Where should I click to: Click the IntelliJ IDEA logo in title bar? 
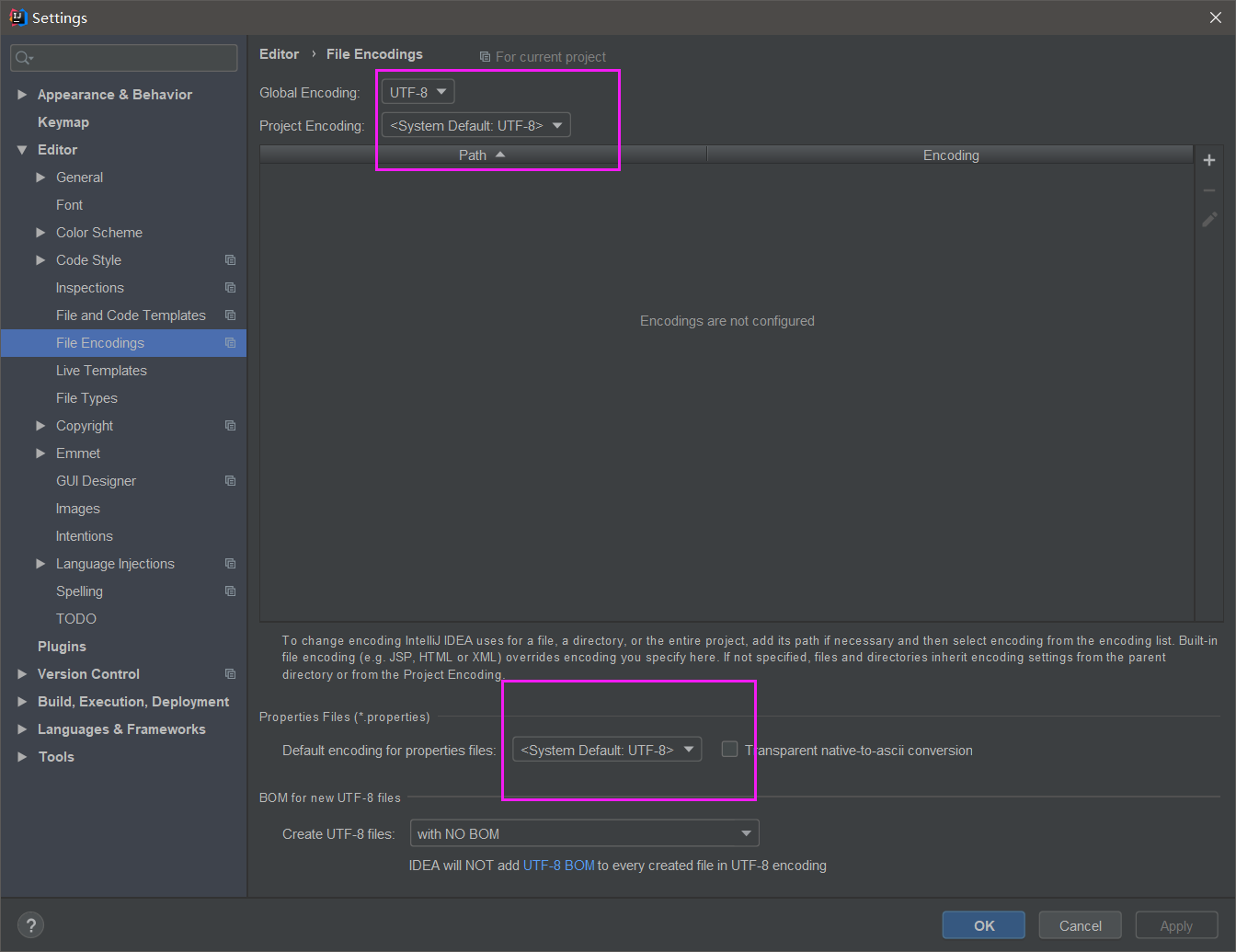point(17,17)
